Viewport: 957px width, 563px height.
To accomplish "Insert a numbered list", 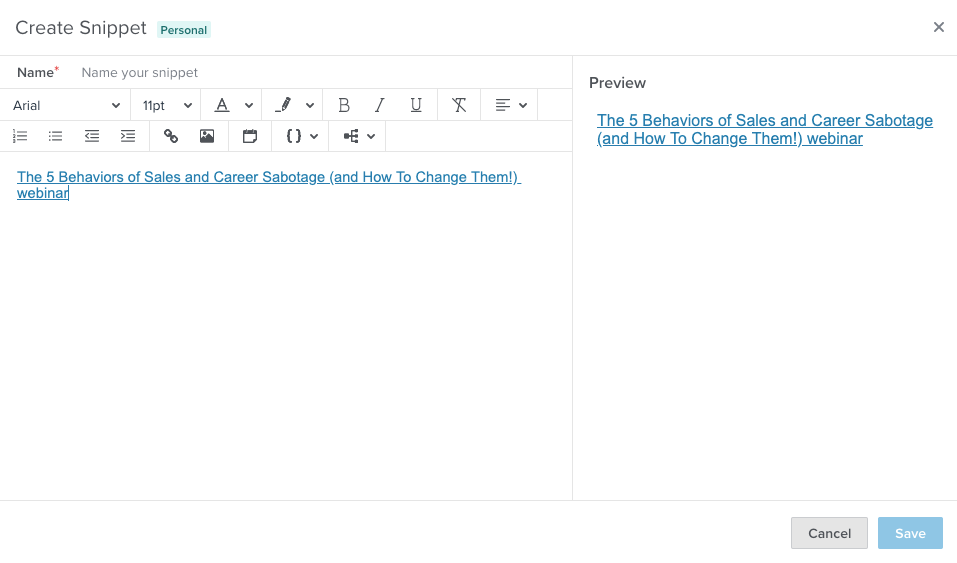I will click(x=20, y=136).
